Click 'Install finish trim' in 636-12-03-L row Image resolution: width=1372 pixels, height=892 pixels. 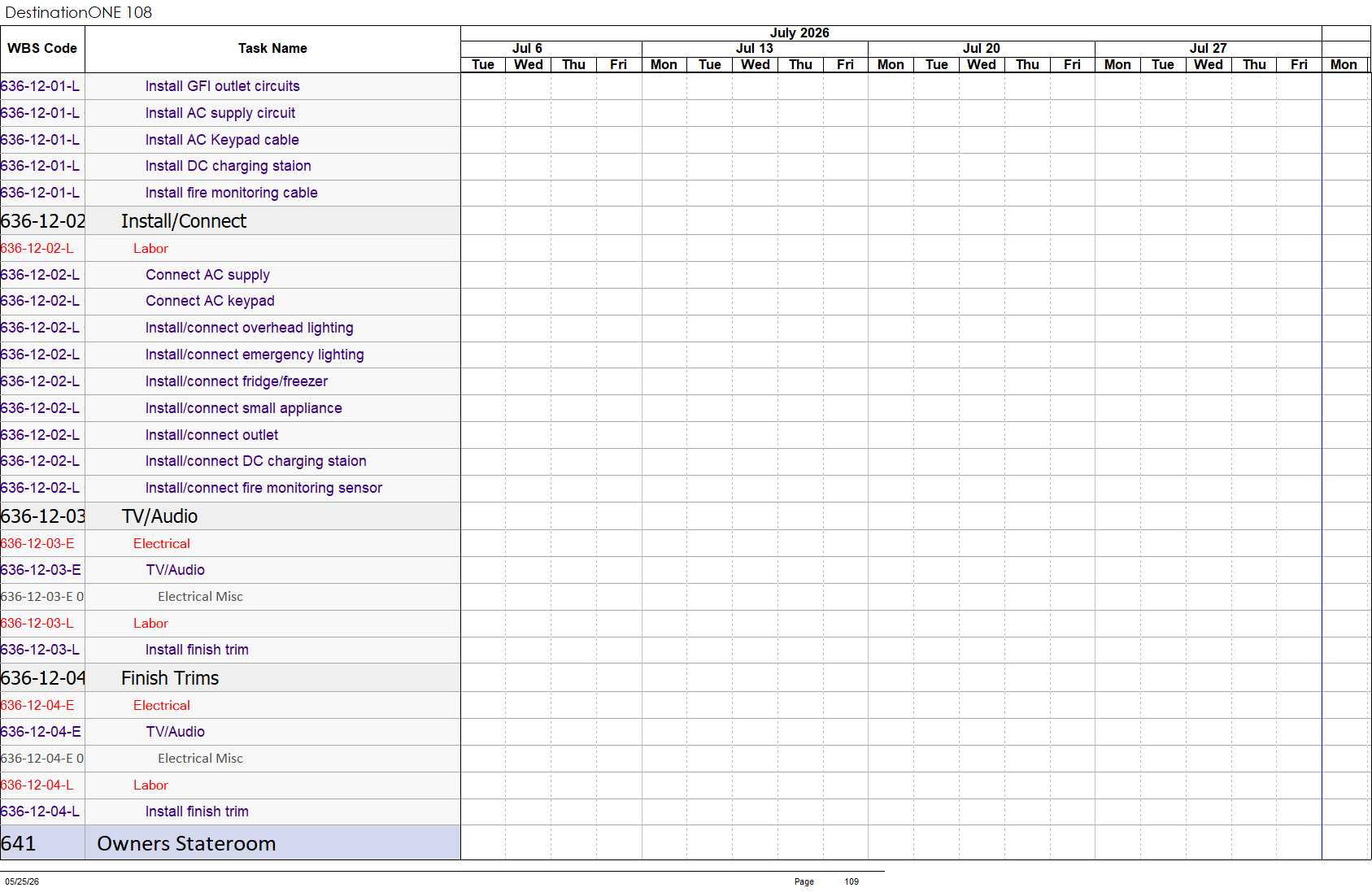[197, 650]
